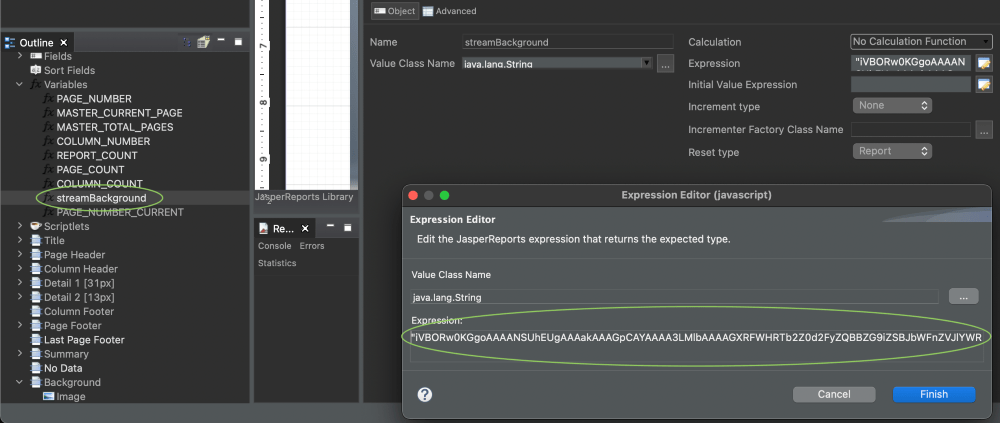Screen dimensions: 1000x423
Task: Select the Image element under Background
Action: tap(70, 397)
